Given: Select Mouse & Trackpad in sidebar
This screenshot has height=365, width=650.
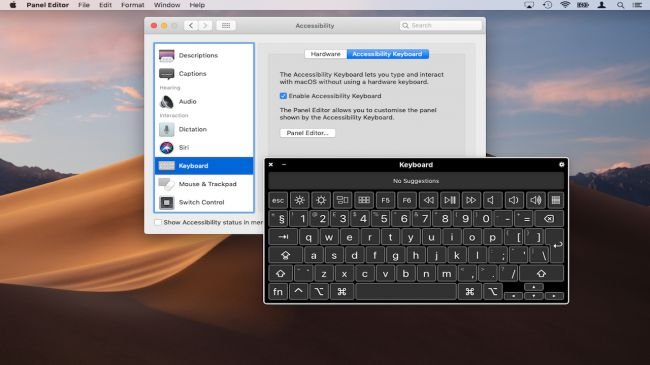Looking at the screenshot, I should click(204, 184).
